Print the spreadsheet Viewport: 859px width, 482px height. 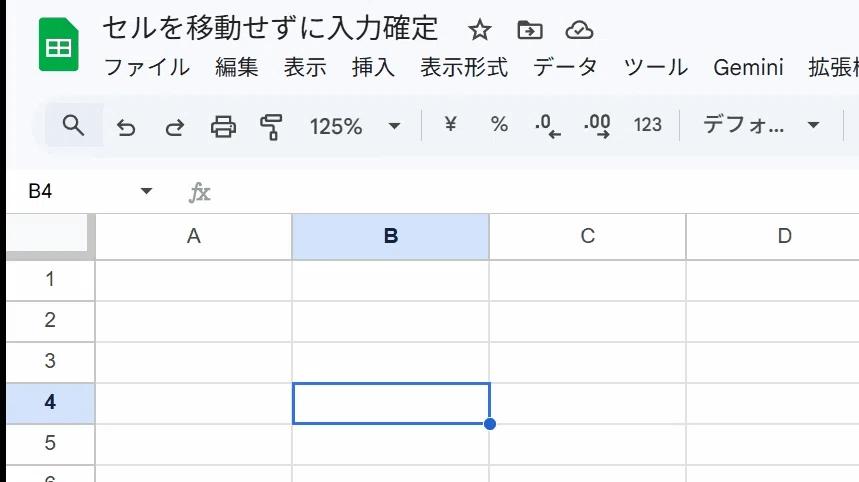(224, 127)
